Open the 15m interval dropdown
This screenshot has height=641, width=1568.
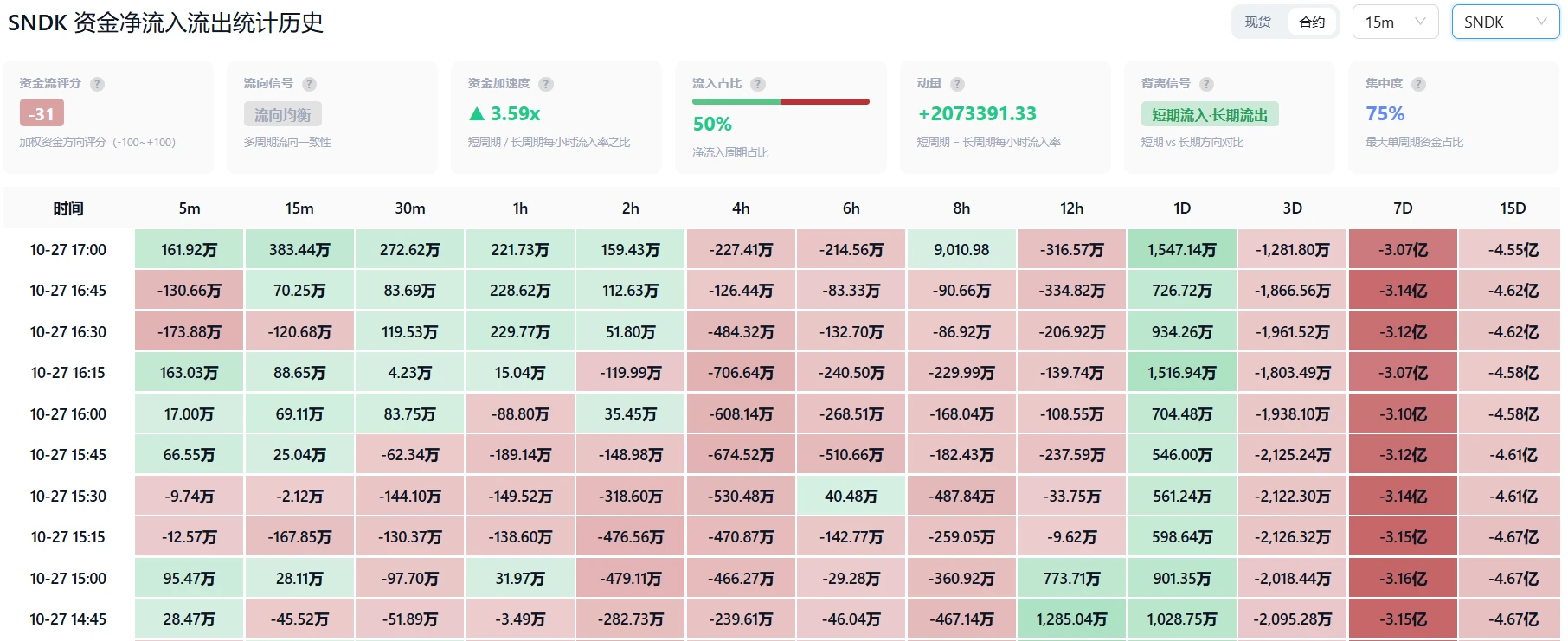1395,22
